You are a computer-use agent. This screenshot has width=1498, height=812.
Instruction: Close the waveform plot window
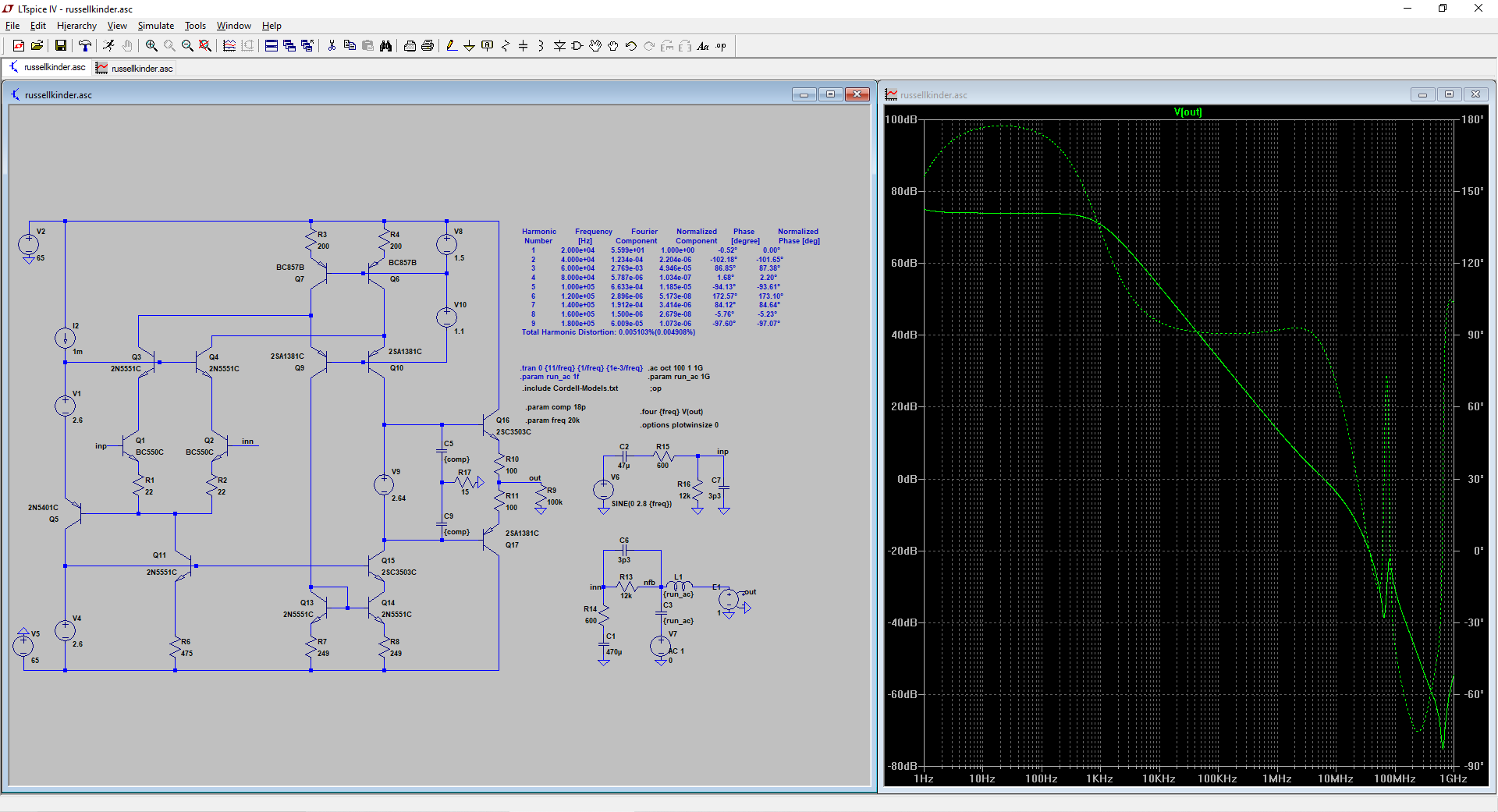click(x=1475, y=94)
